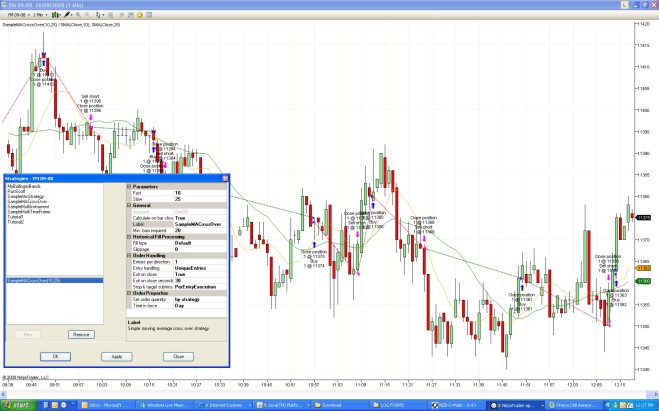The image size is (659, 411).
Task: Click the Remove button
Action: [81, 335]
